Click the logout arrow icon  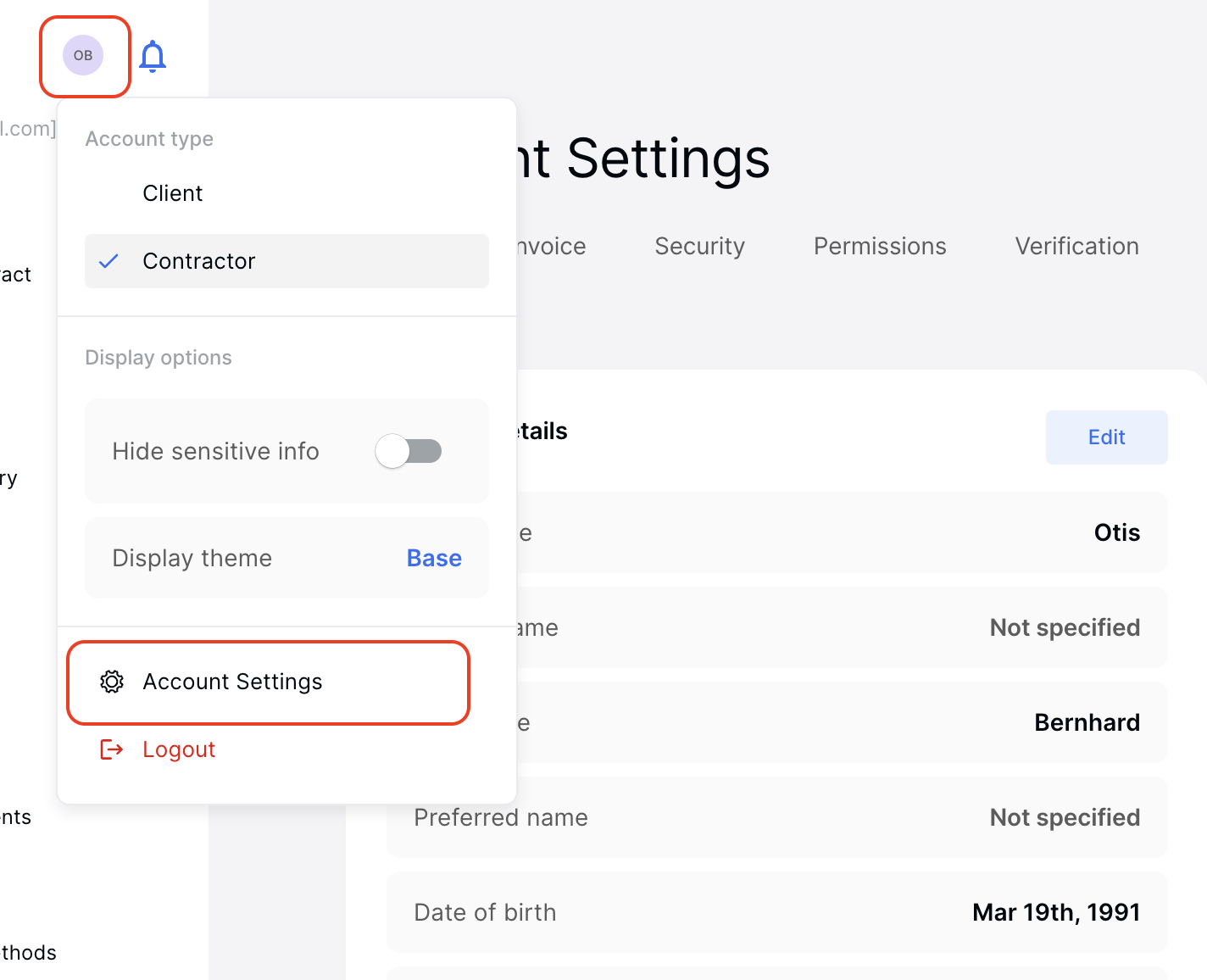[x=111, y=749]
